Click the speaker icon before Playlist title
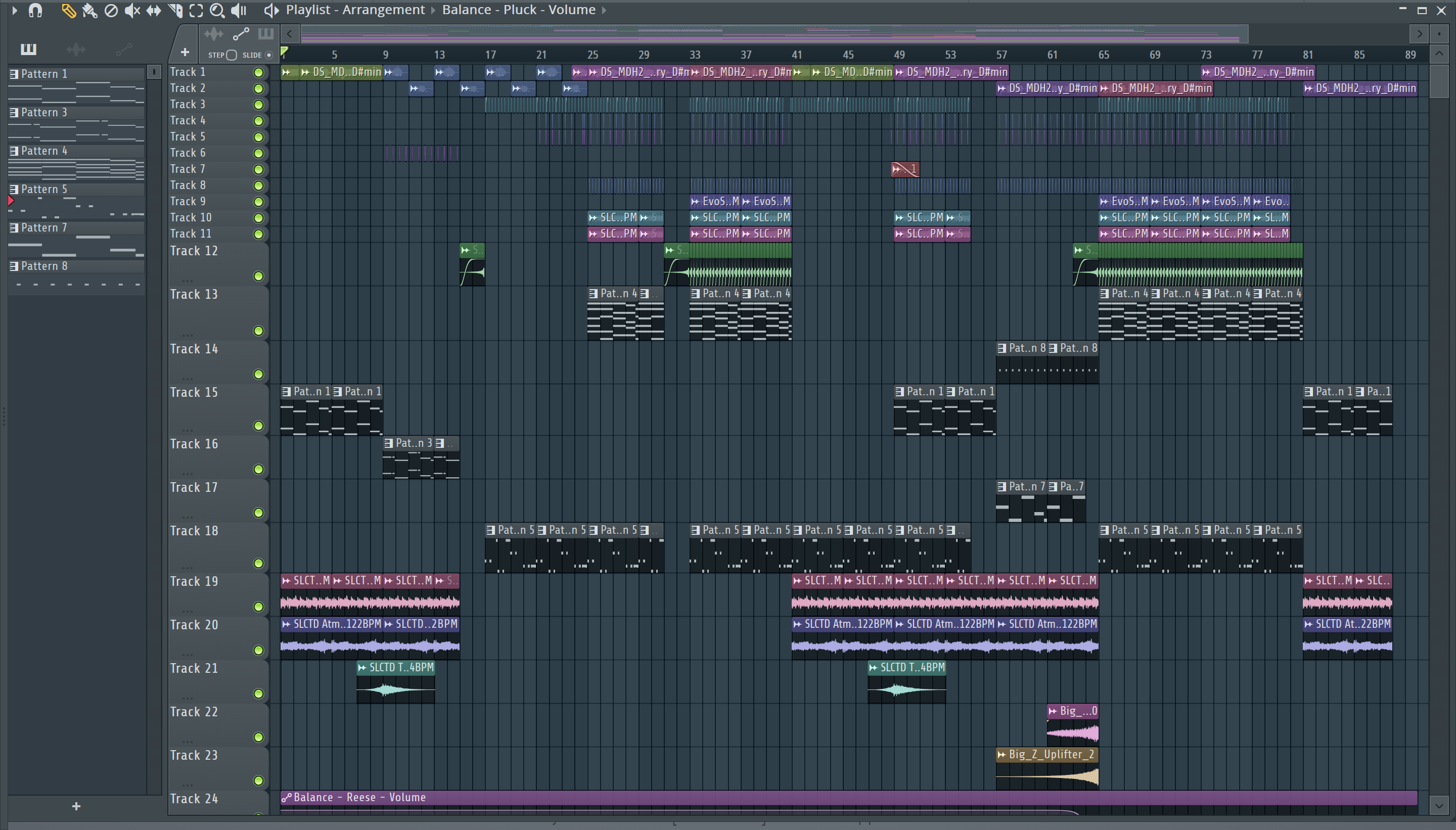1456x830 pixels. pyautogui.click(x=271, y=10)
